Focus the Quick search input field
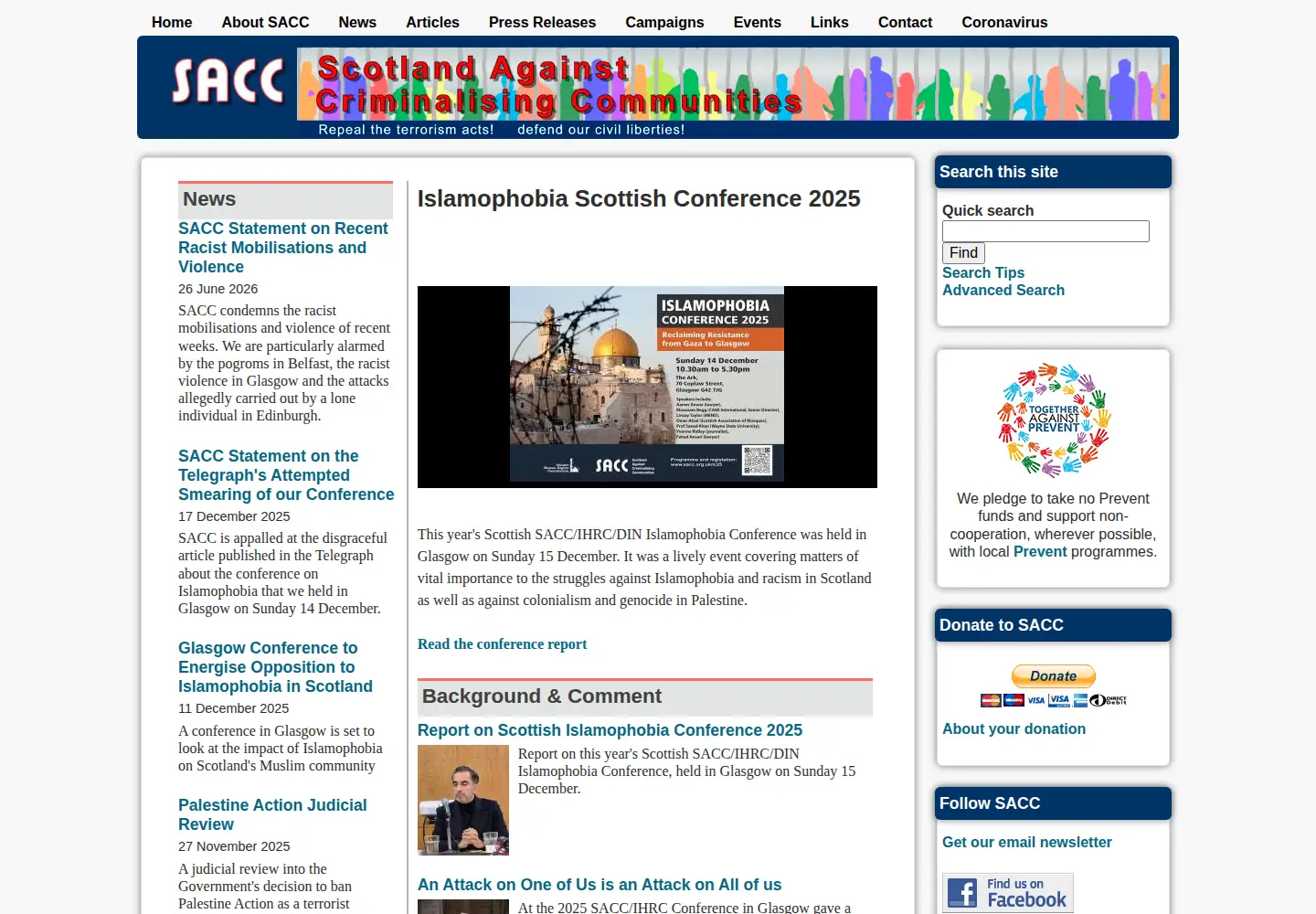 pos(1045,231)
